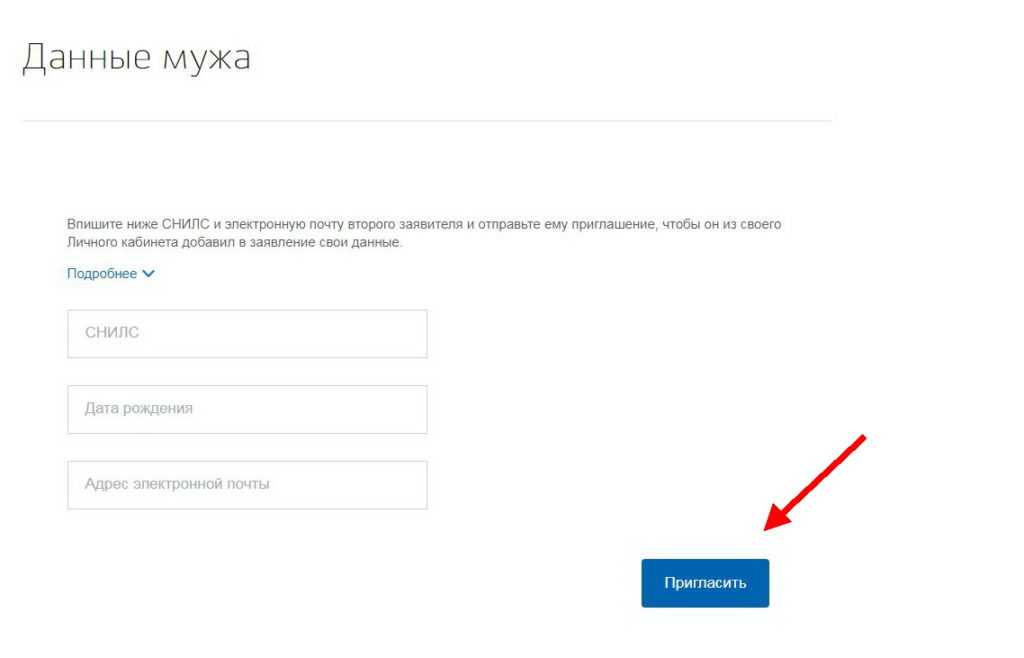This screenshot has width=1024, height=658.
Task: Click the Данные мужа heading
Action: click(x=136, y=58)
